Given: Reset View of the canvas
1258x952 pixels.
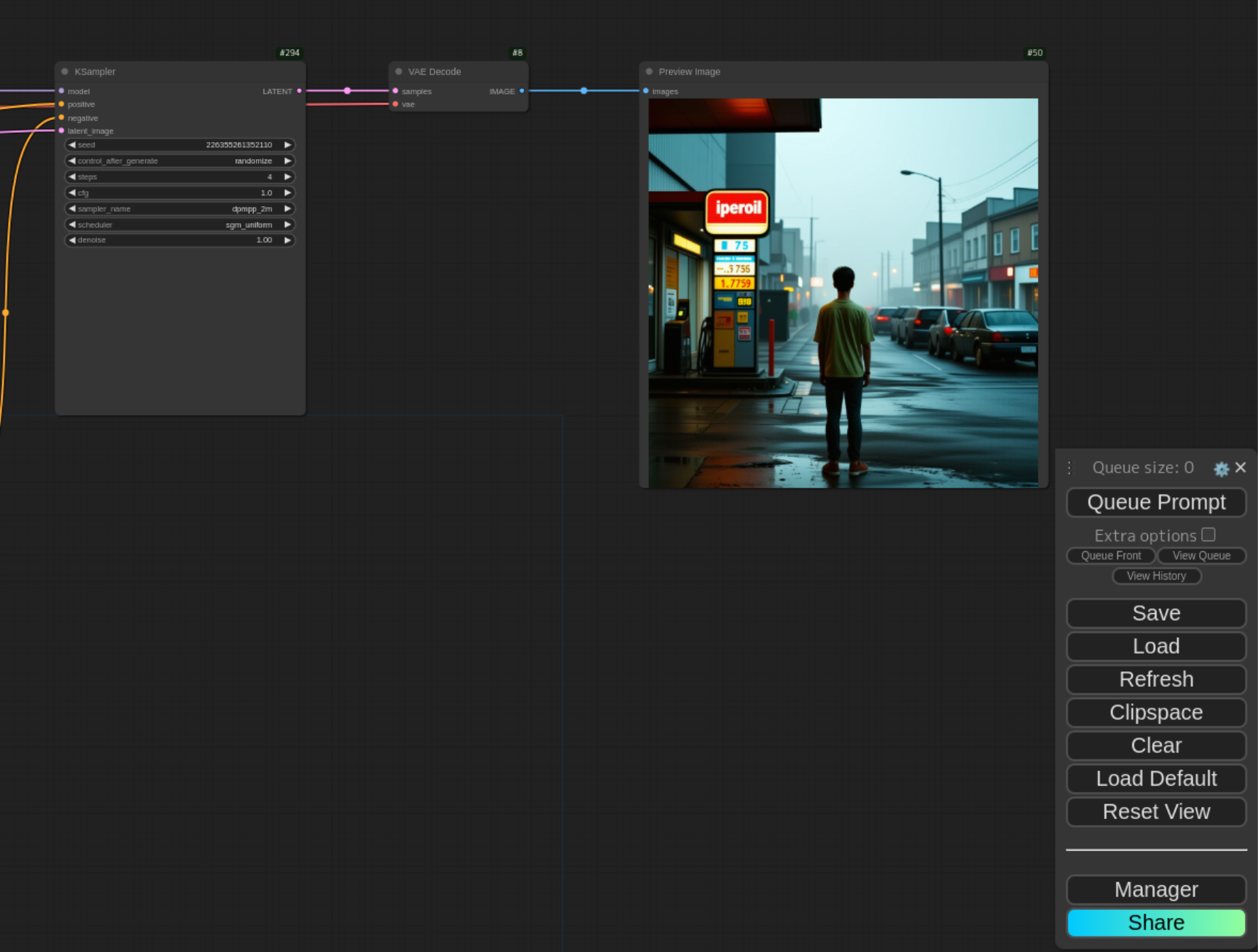Looking at the screenshot, I should click(1156, 811).
